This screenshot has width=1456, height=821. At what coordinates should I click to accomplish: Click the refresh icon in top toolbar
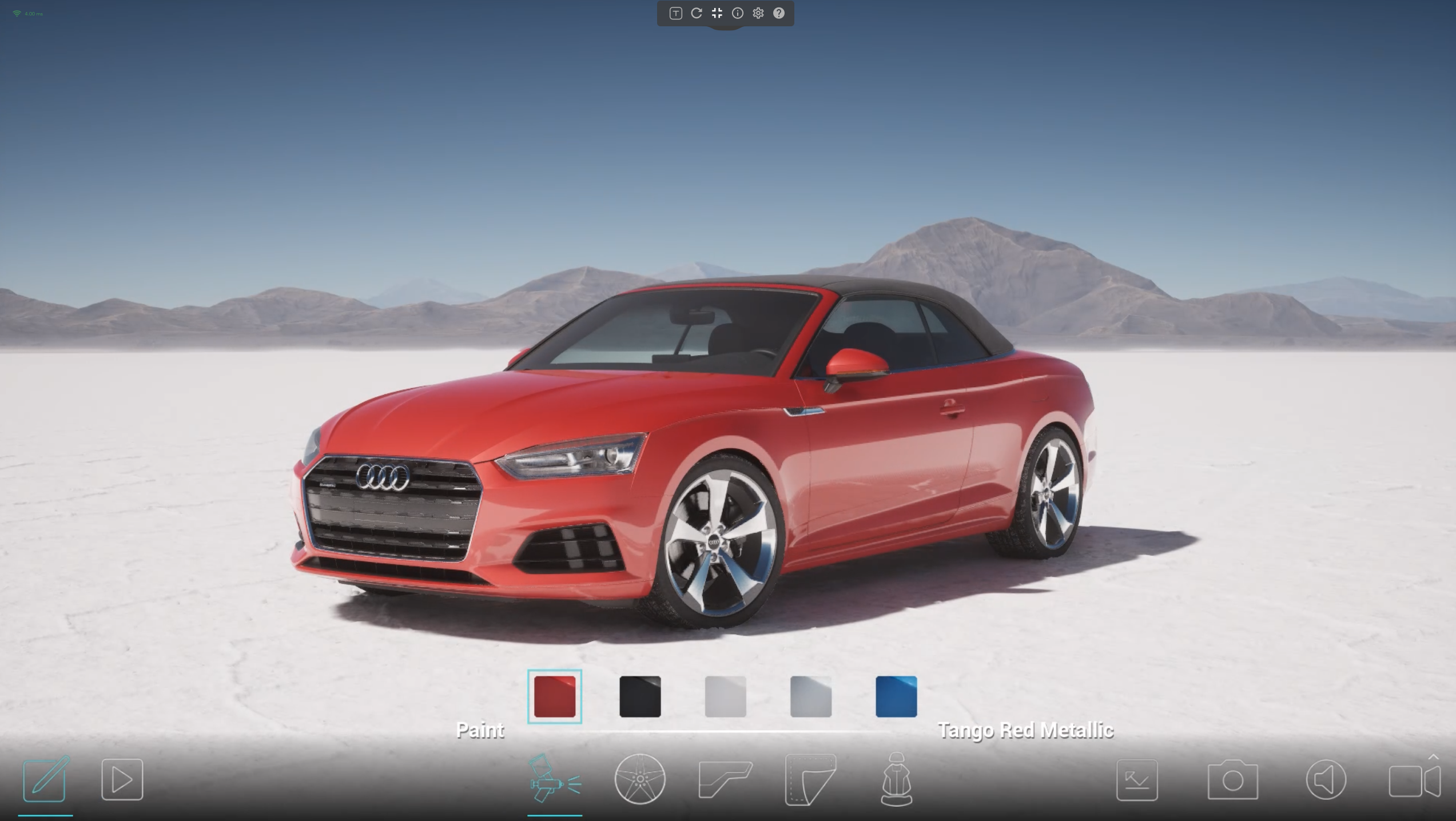tap(696, 13)
